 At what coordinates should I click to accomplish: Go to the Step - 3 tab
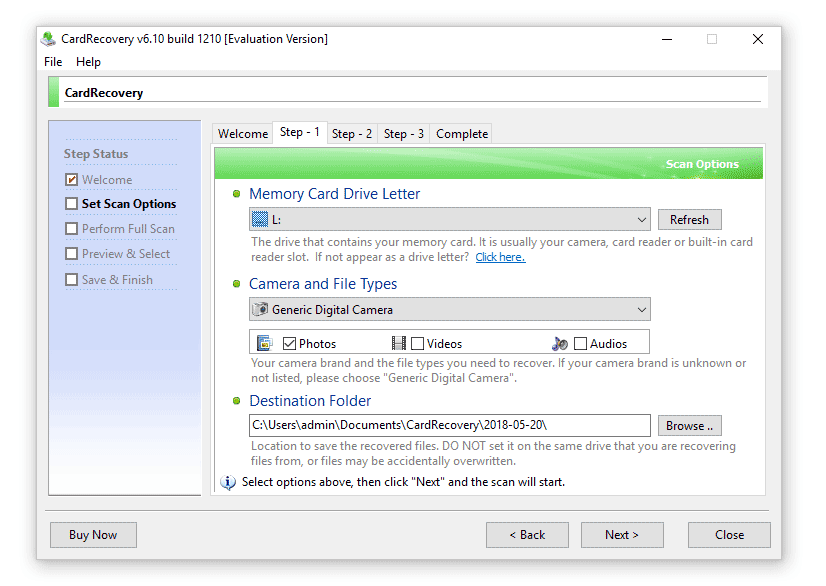pyautogui.click(x=404, y=134)
